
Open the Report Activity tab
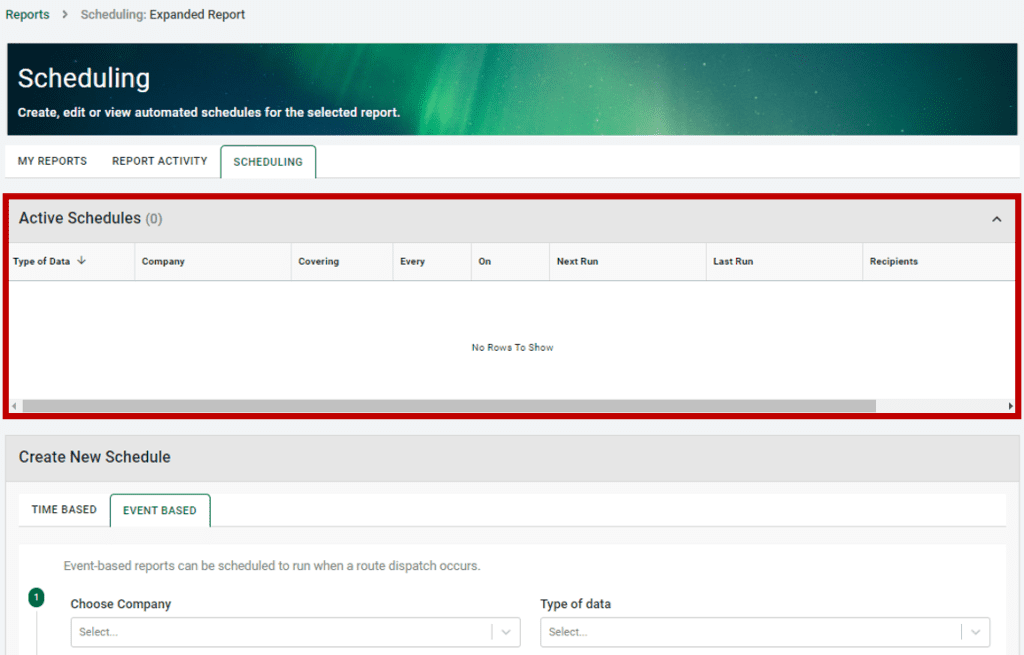pos(159,161)
